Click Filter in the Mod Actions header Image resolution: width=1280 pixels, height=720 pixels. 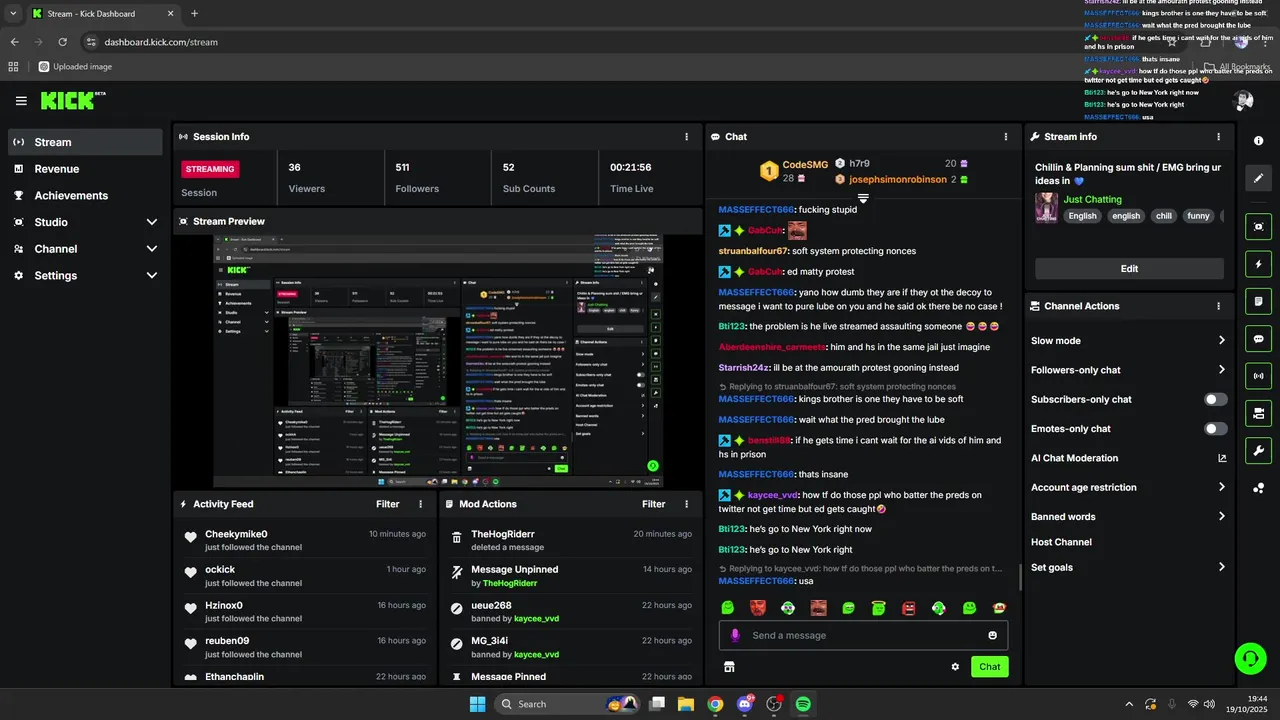tap(653, 504)
